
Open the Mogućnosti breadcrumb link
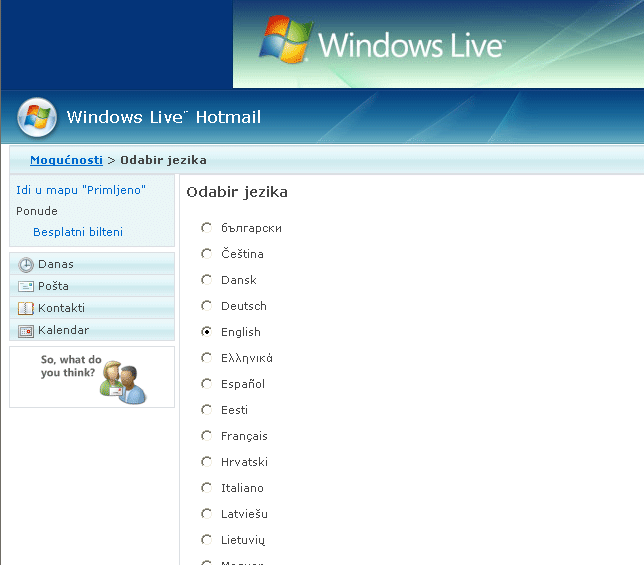[67, 160]
